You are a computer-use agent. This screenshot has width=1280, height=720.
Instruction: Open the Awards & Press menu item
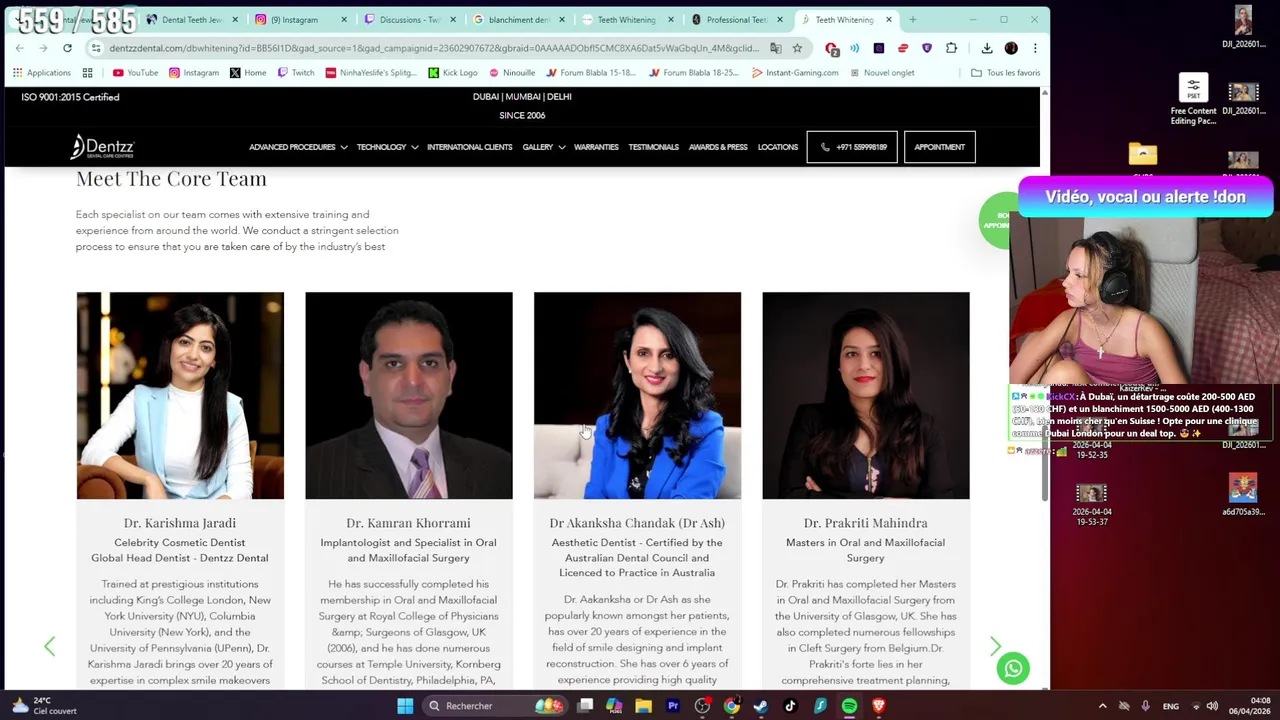[x=718, y=147]
